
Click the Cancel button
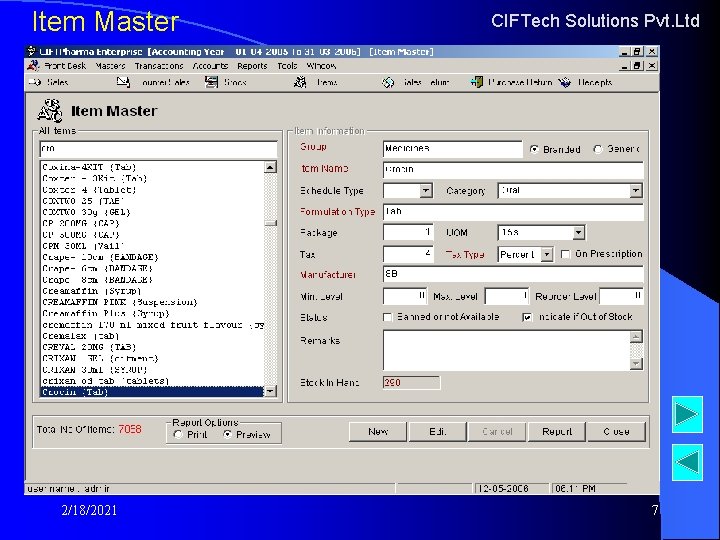tap(497, 432)
